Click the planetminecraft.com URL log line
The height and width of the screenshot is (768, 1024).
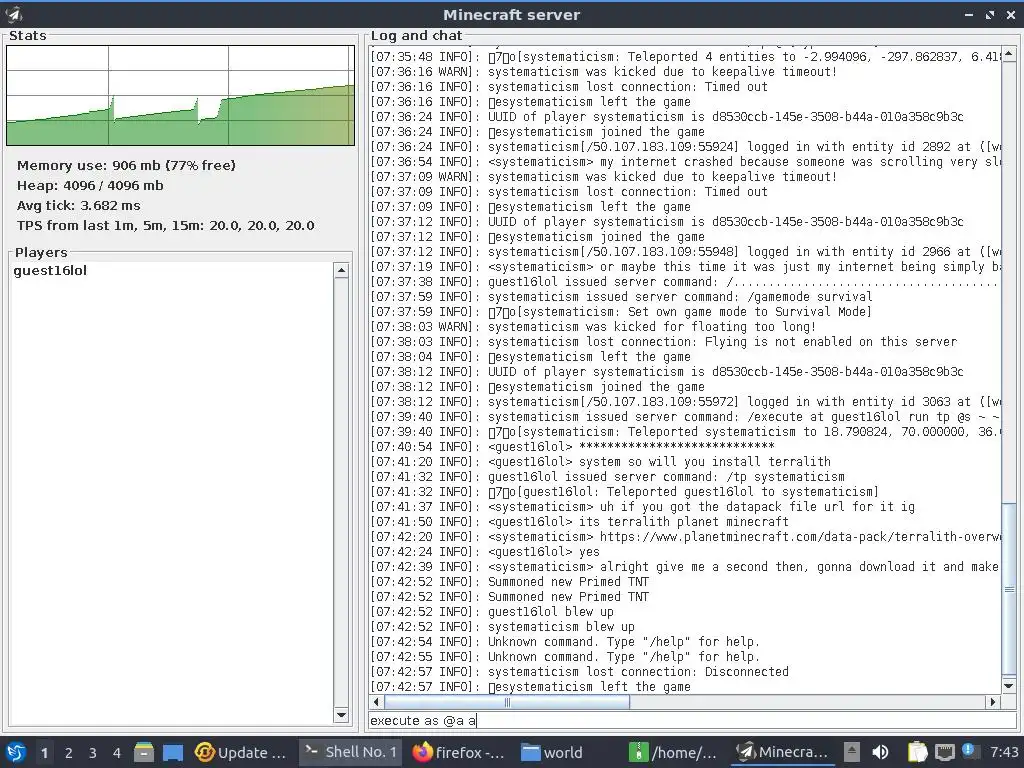685,537
